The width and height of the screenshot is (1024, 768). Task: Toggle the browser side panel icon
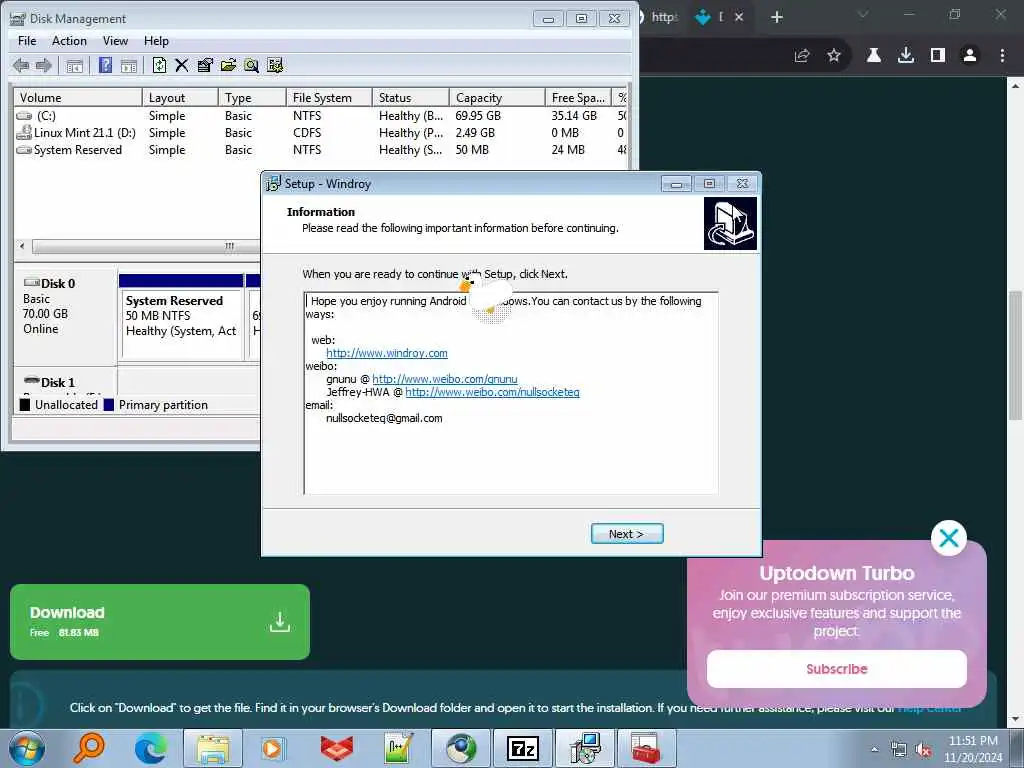938,56
